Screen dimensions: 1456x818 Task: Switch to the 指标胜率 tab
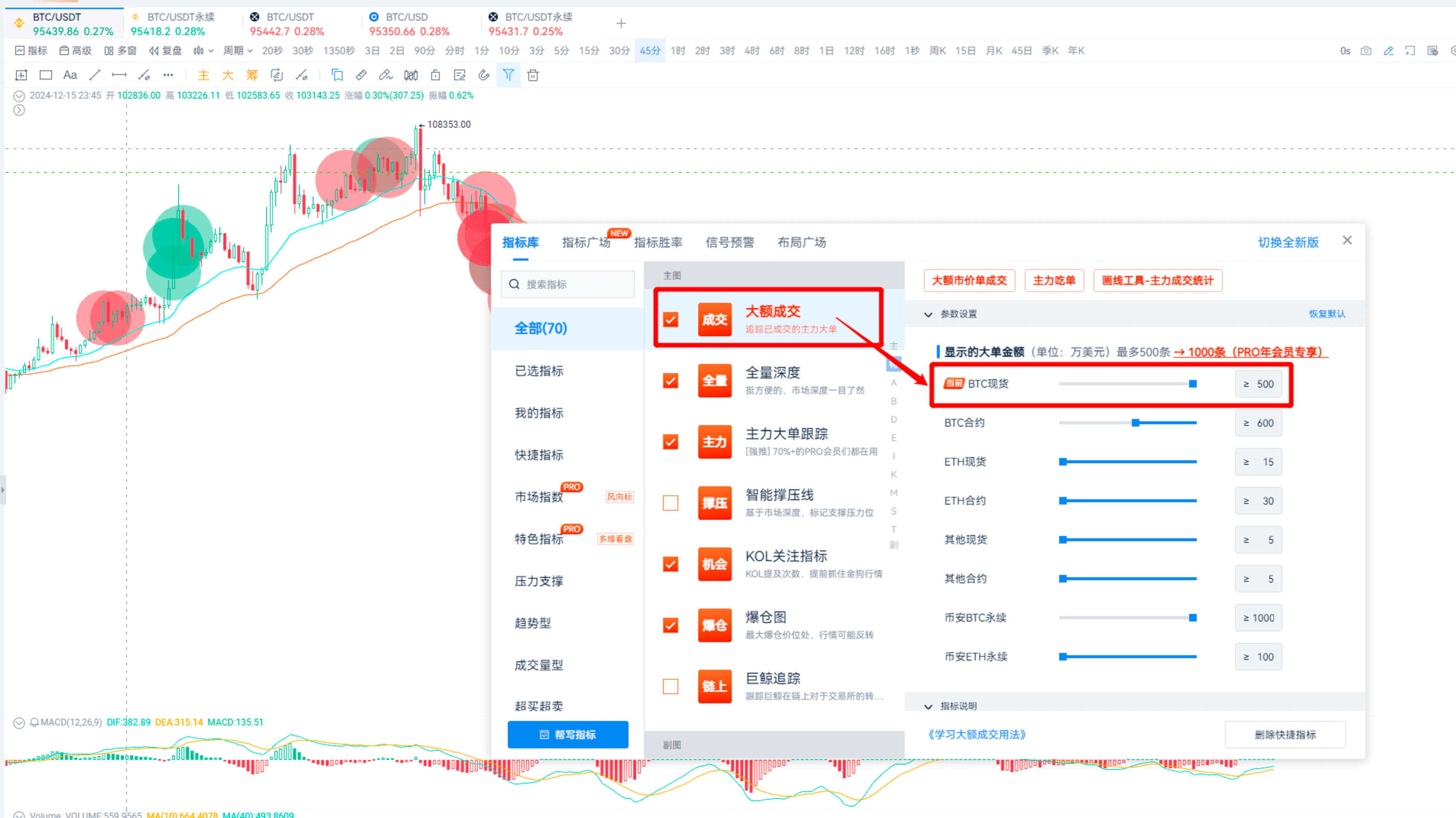tap(658, 242)
